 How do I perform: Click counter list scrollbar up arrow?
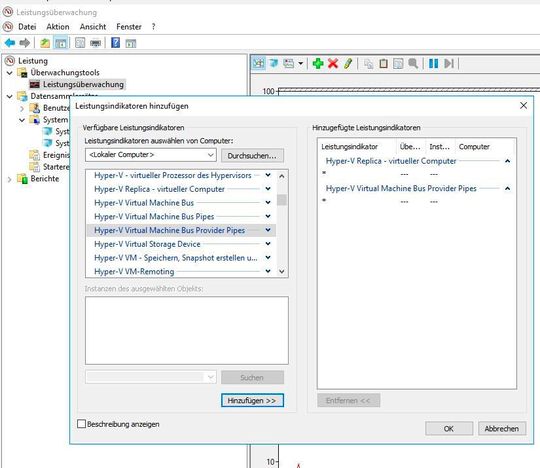point(282,176)
